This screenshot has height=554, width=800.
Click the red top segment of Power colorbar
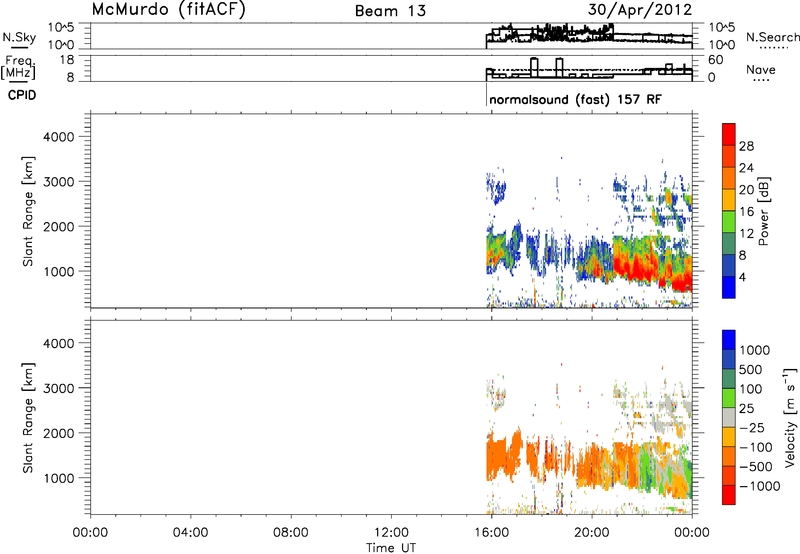(x=729, y=134)
